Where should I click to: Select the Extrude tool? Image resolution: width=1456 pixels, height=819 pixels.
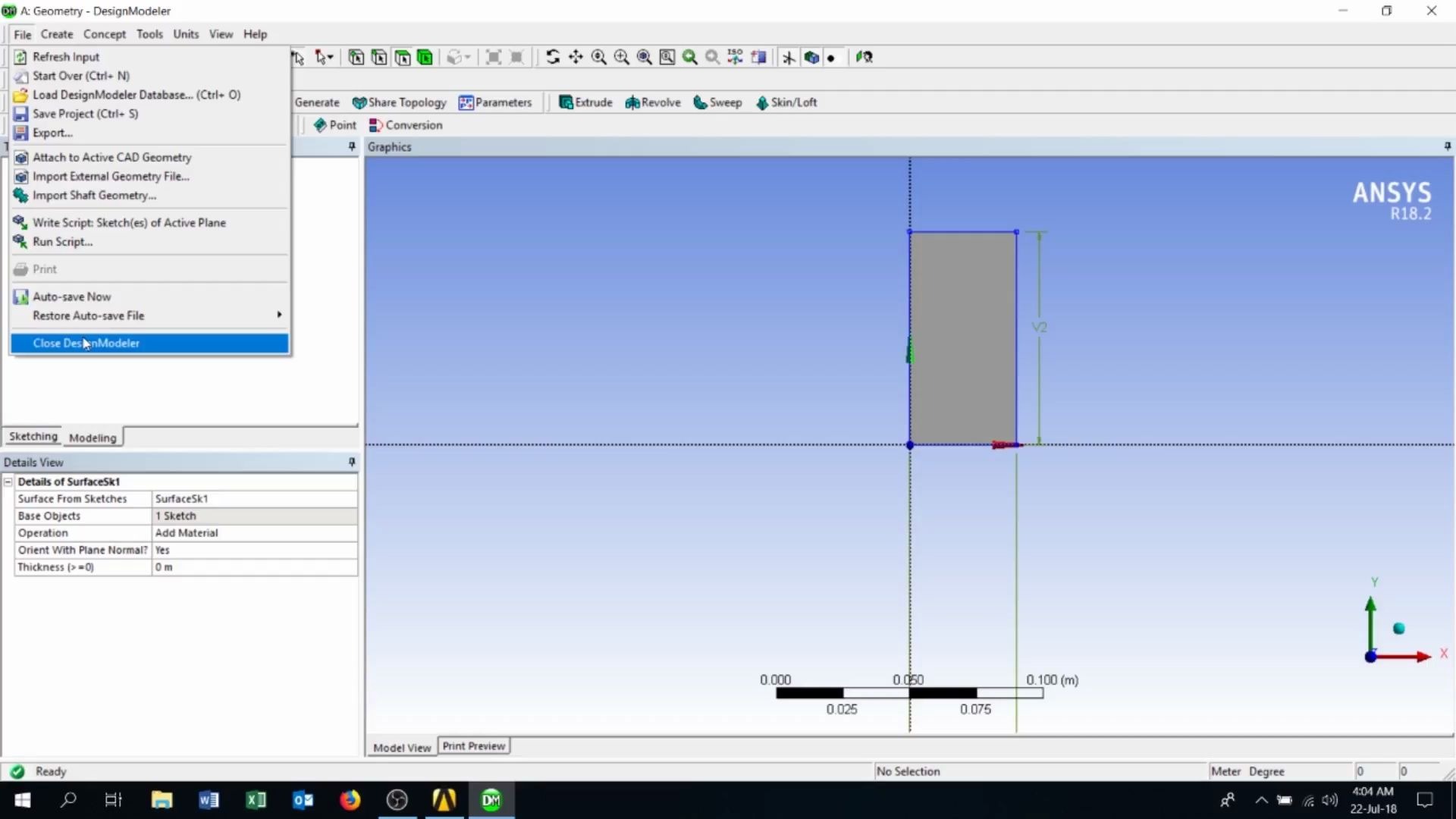585,102
